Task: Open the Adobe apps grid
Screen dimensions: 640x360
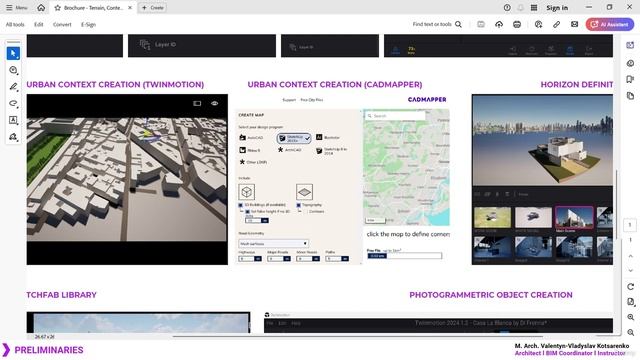Action: [534, 8]
